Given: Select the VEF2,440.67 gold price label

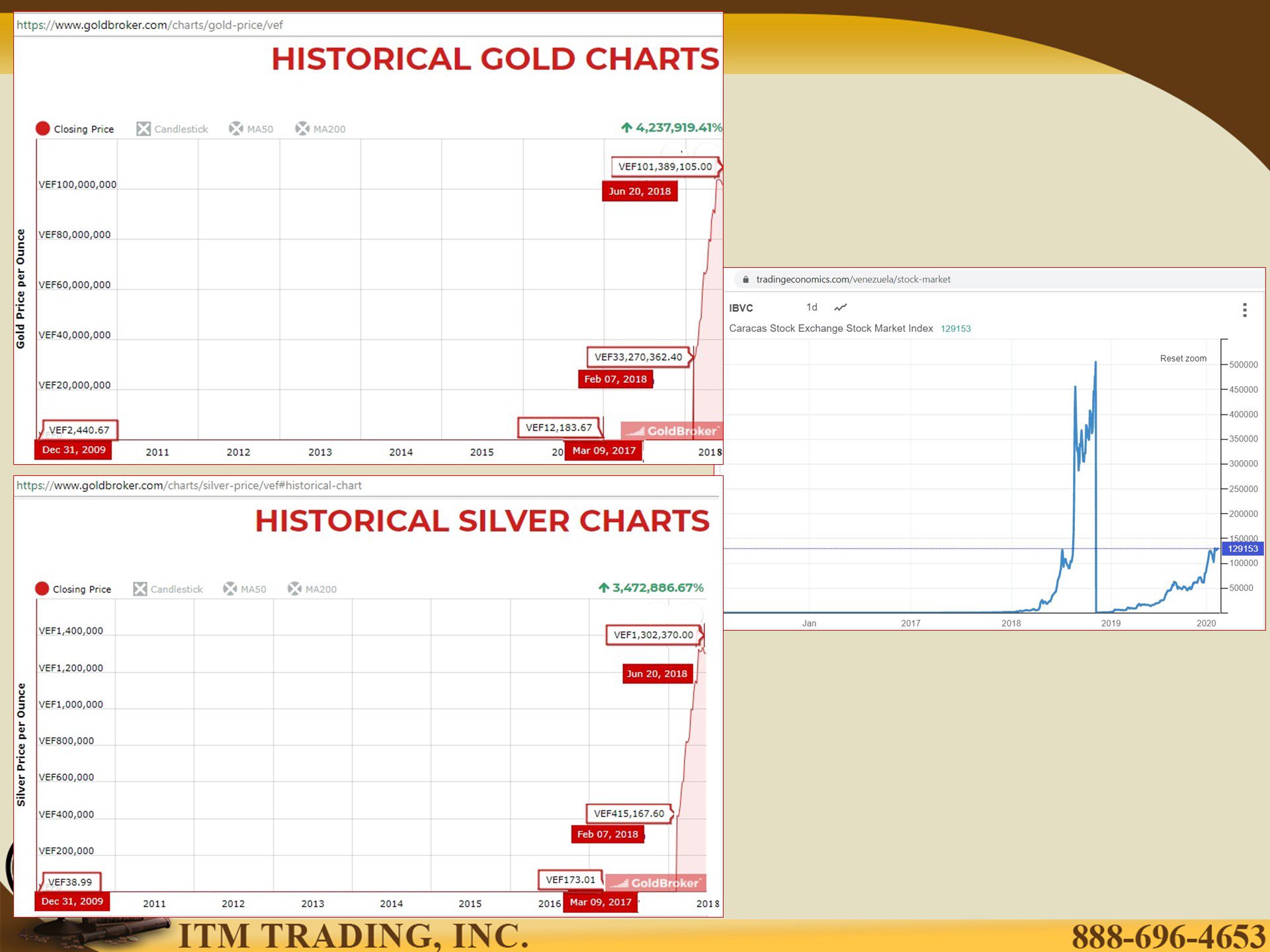Looking at the screenshot, I should pos(79,430).
